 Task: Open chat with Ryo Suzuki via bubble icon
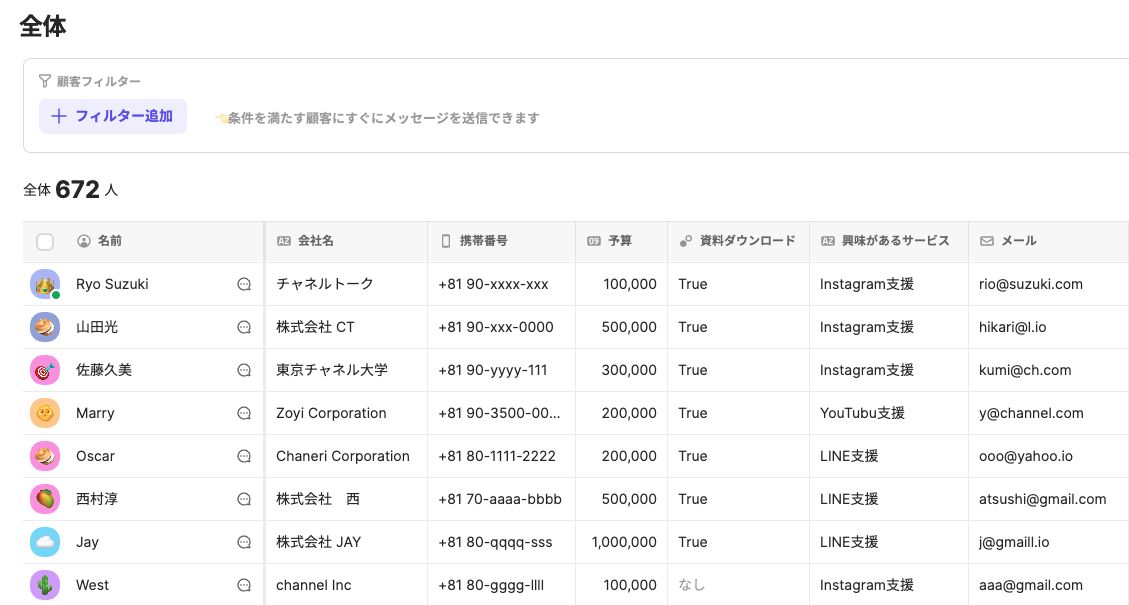(244, 284)
